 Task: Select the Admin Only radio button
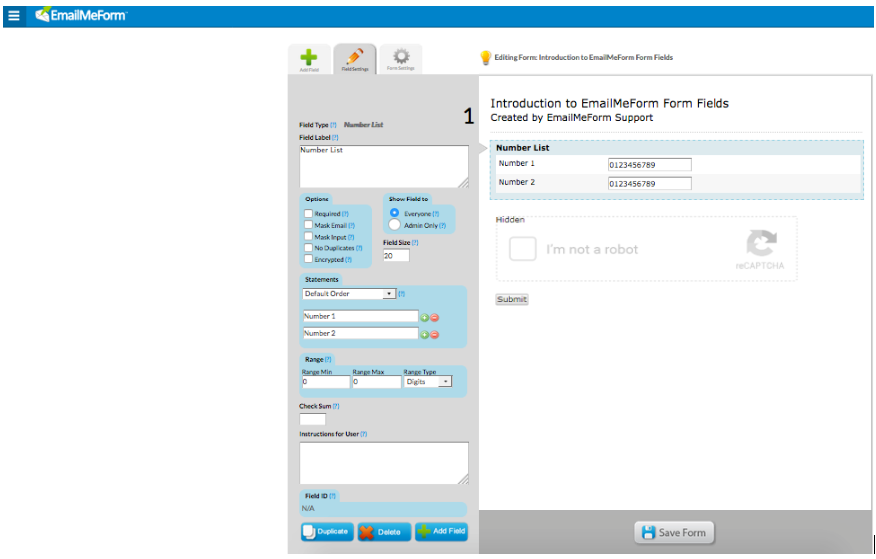click(394, 224)
